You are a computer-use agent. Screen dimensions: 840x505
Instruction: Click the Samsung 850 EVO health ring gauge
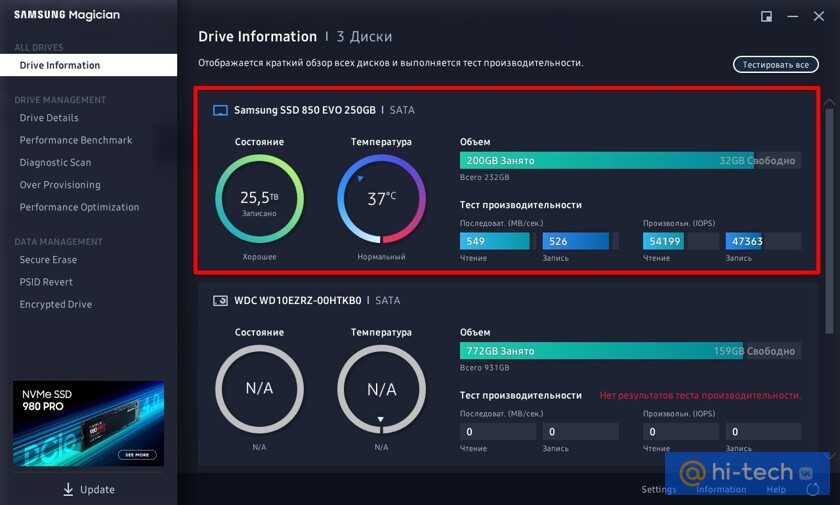pos(259,199)
